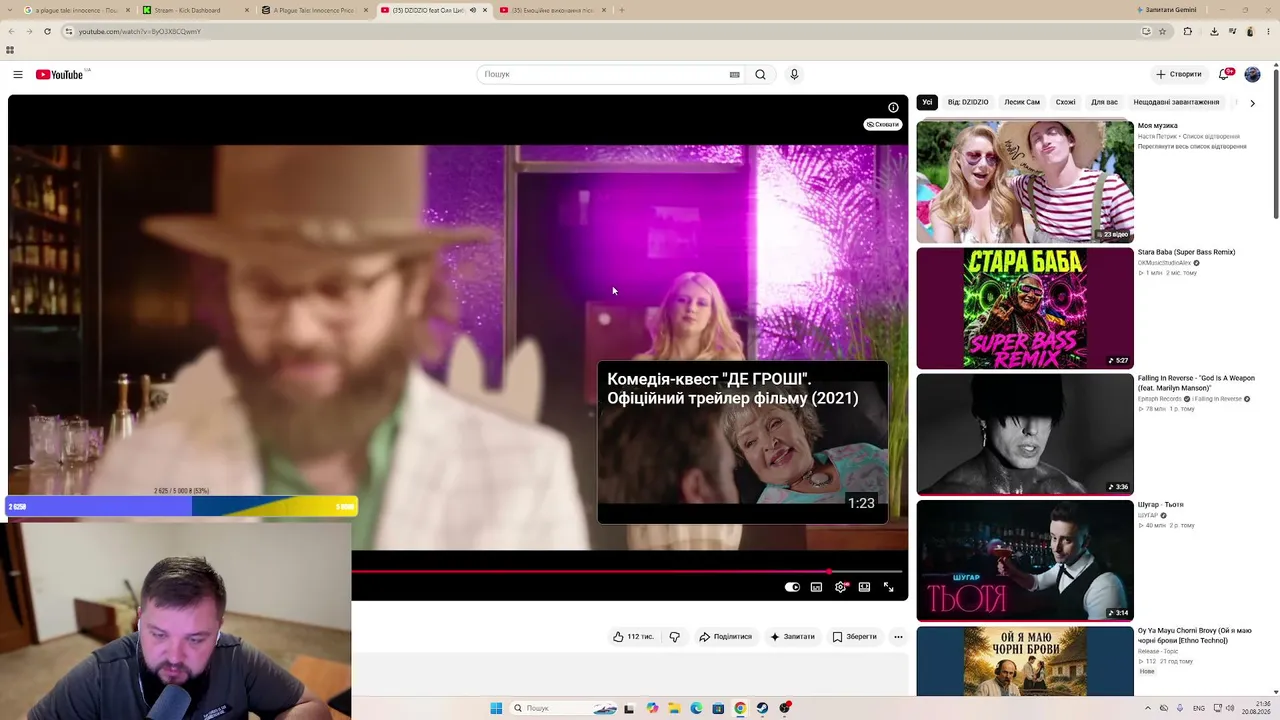Open the 'Stara Baba (Super Bass Remix)' thumbnail
The image size is (1280, 720).
[x=1025, y=308]
